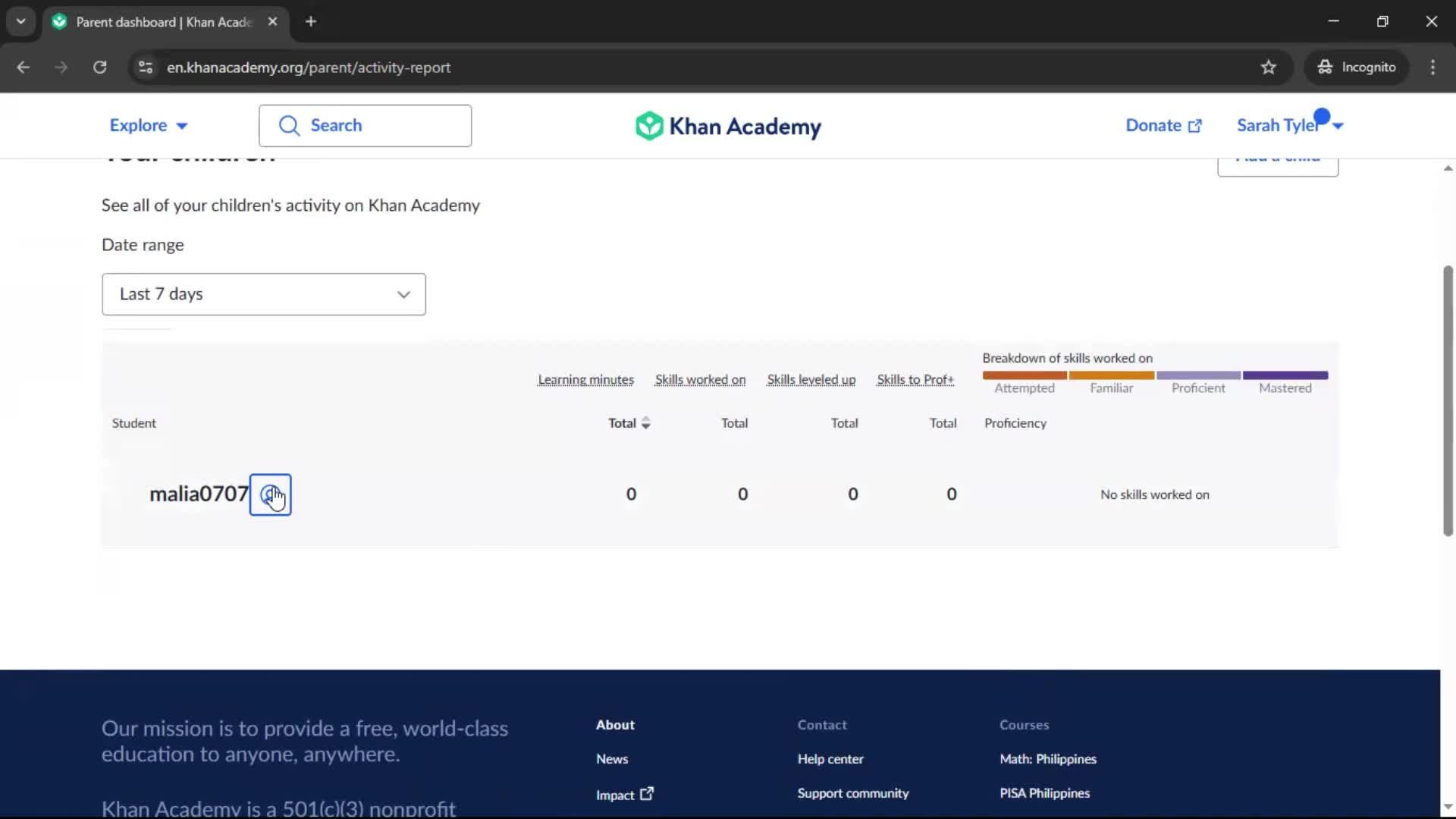
Task: Click the Familiar orange color bar
Action: [1112, 375]
